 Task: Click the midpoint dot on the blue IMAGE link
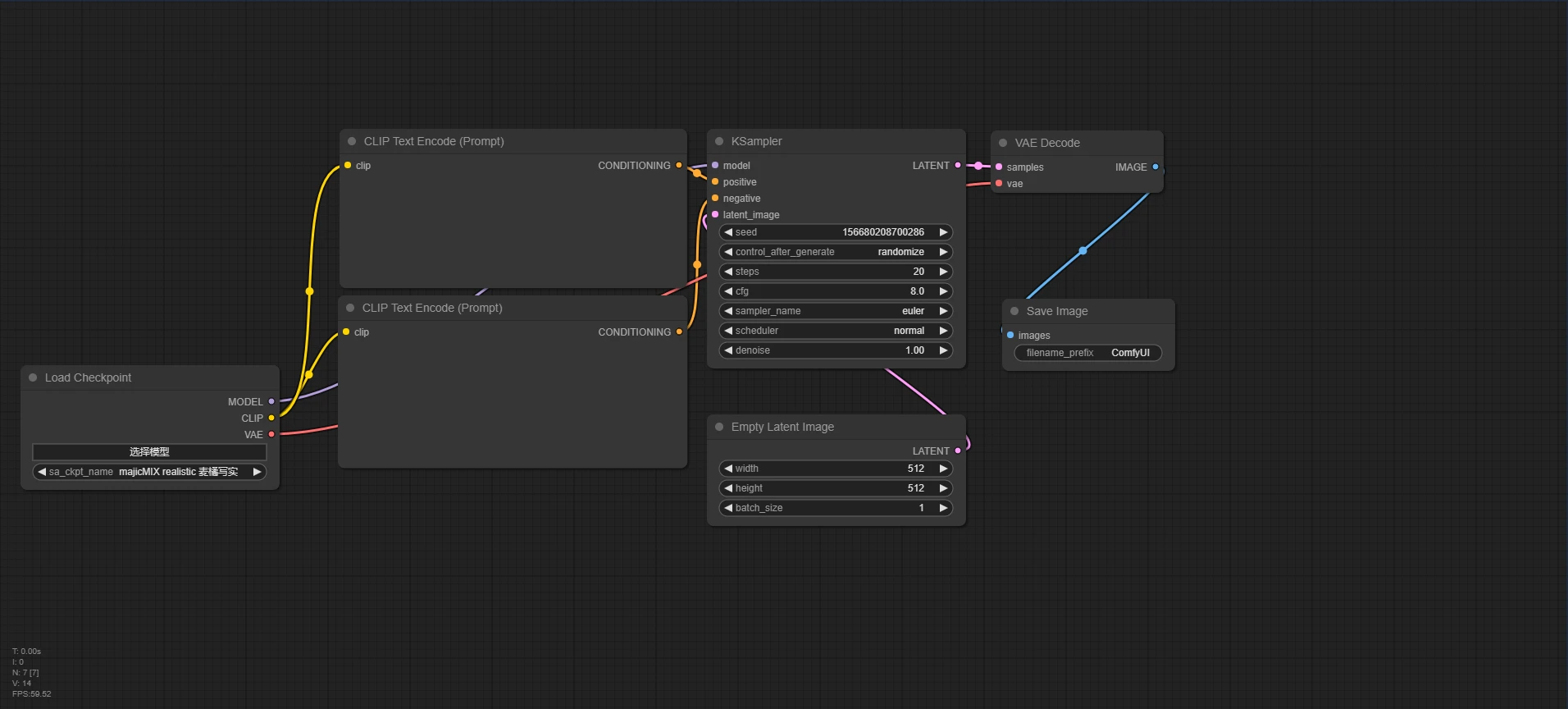pos(1083,250)
